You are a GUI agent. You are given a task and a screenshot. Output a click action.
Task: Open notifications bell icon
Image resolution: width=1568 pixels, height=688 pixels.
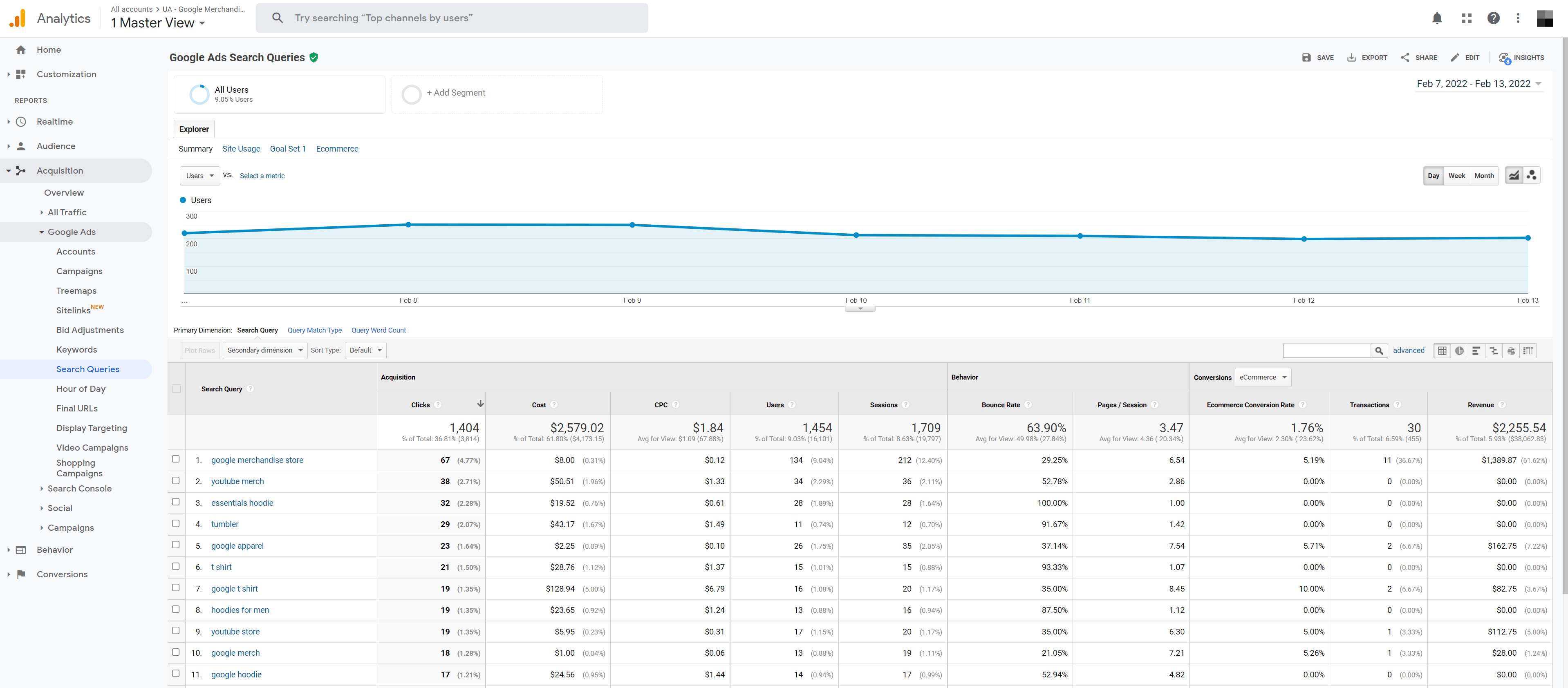coord(1437,18)
